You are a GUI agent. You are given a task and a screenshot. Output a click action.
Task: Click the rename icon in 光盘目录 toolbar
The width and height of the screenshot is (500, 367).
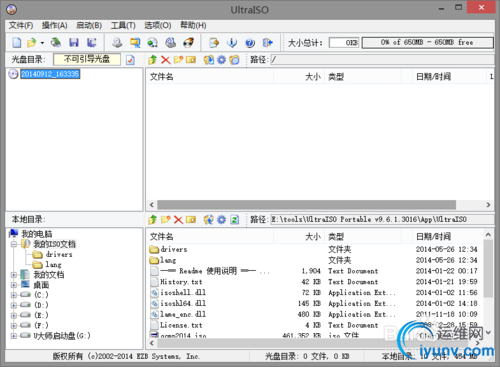coord(191,60)
